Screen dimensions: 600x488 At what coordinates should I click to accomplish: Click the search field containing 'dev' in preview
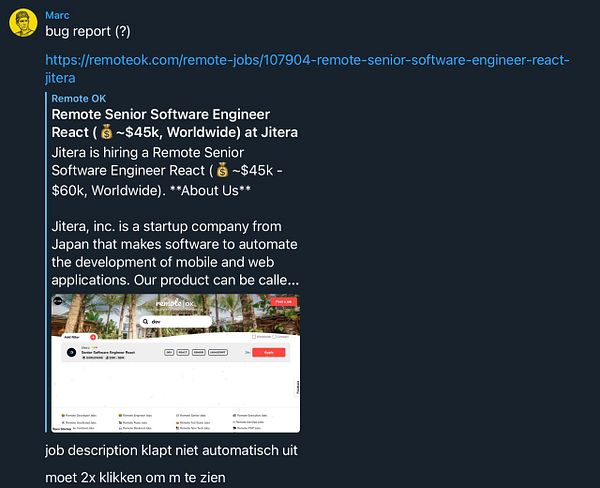(175, 322)
